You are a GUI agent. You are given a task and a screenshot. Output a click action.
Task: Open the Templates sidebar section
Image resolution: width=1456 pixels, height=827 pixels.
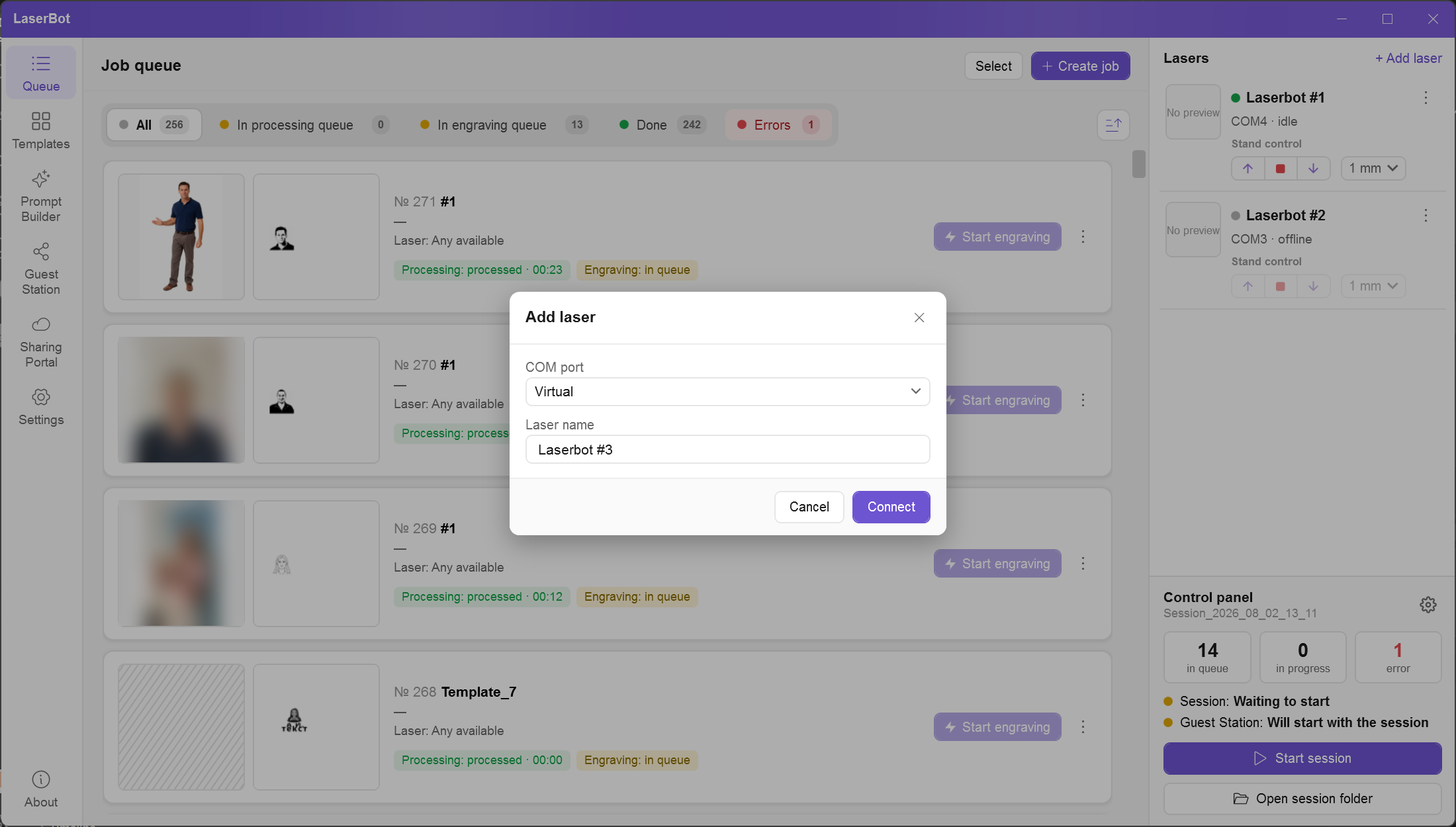41,130
